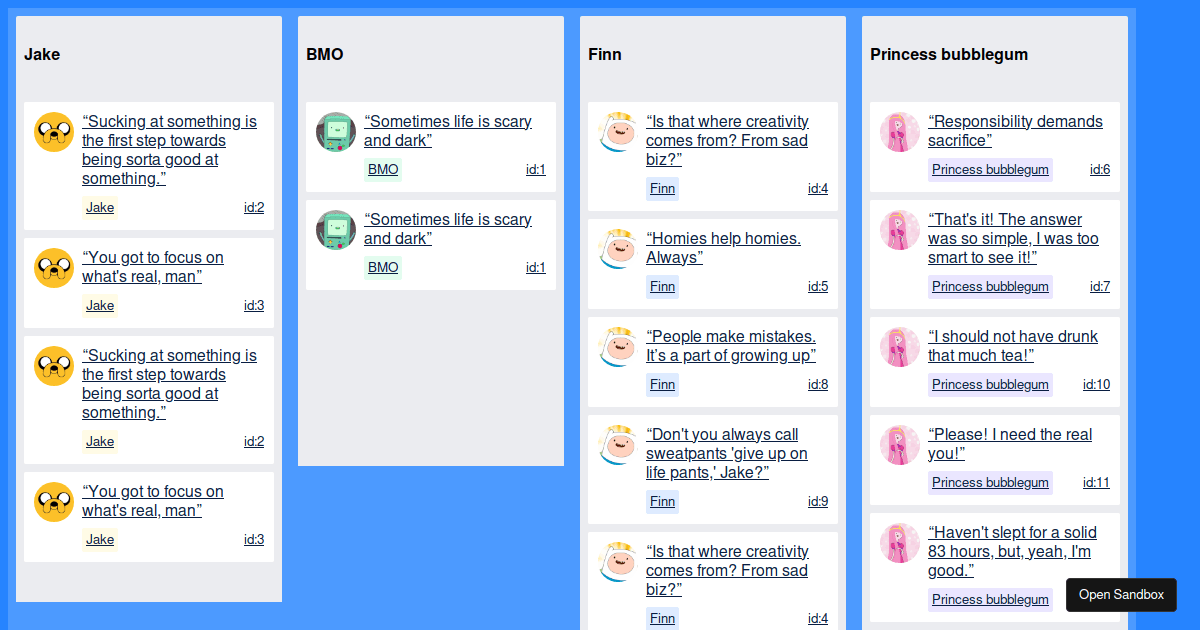Open "Is that where creativity comes from?" quote

(x=727, y=140)
